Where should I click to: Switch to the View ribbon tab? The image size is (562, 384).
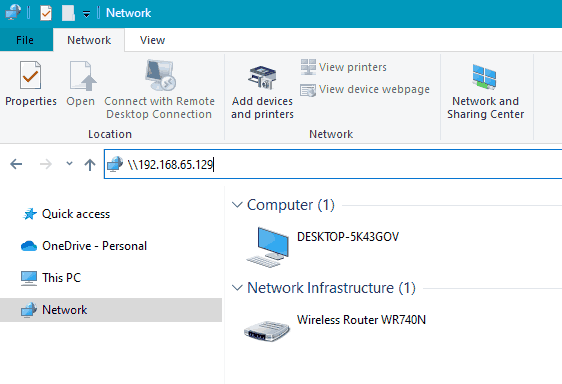click(152, 40)
